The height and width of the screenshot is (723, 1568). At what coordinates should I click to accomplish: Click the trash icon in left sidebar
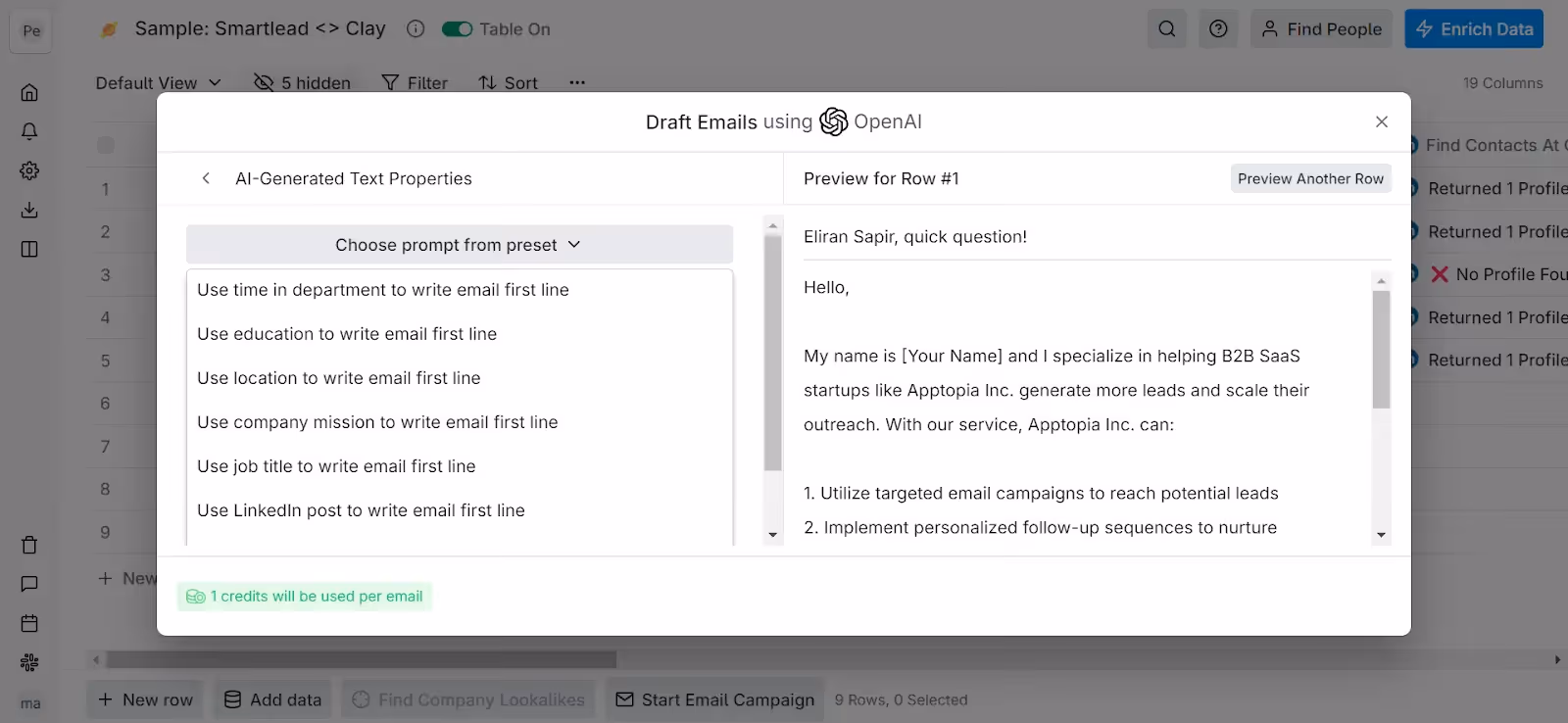point(29,545)
